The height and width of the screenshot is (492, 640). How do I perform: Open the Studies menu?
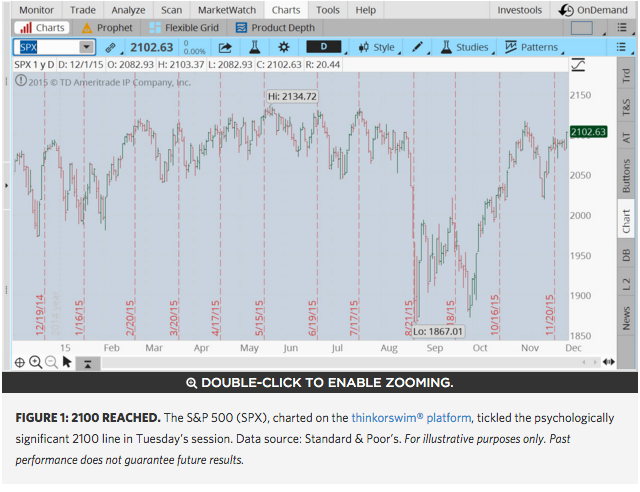pos(464,47)
